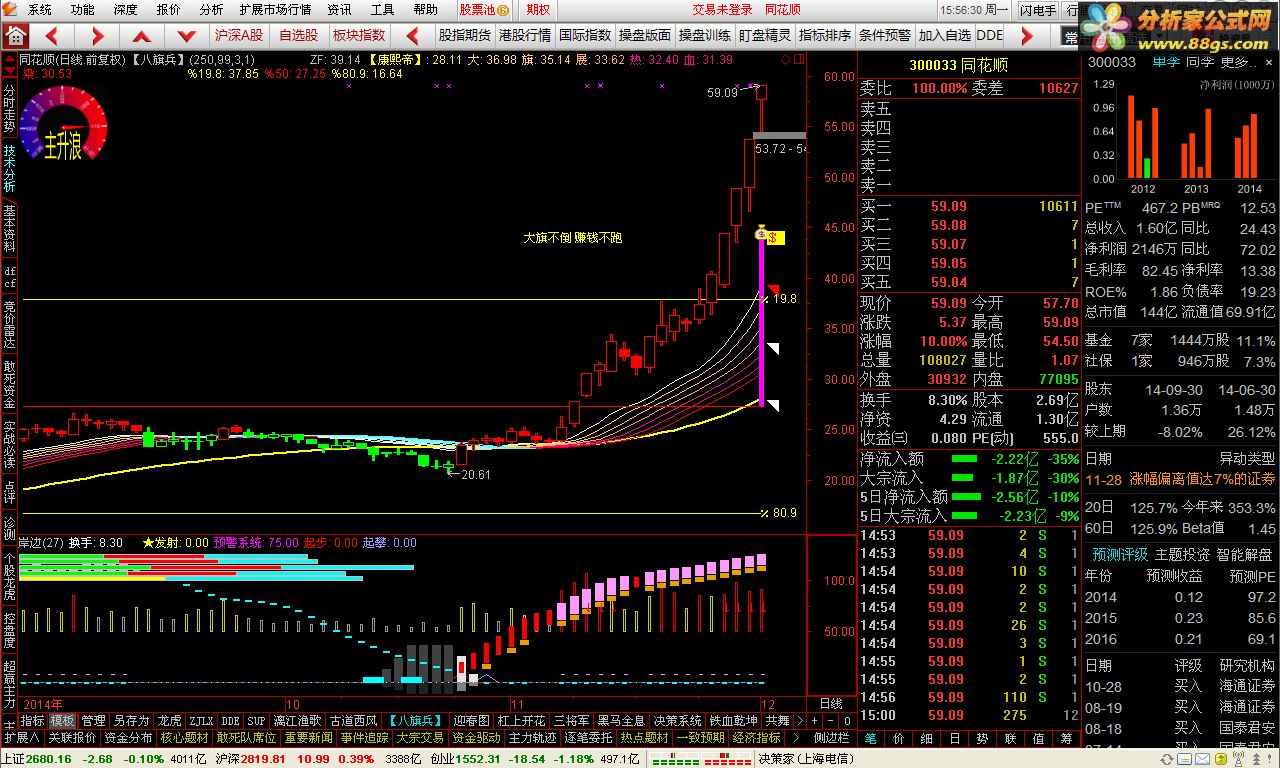Open the 资讯 menu
The width and height of the screenshot is (1280, 768).
pos(339,10)
